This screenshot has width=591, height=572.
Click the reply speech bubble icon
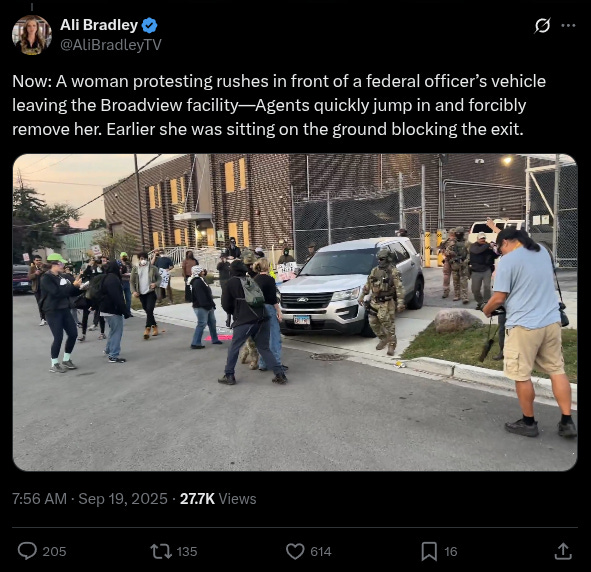point(27,551)
